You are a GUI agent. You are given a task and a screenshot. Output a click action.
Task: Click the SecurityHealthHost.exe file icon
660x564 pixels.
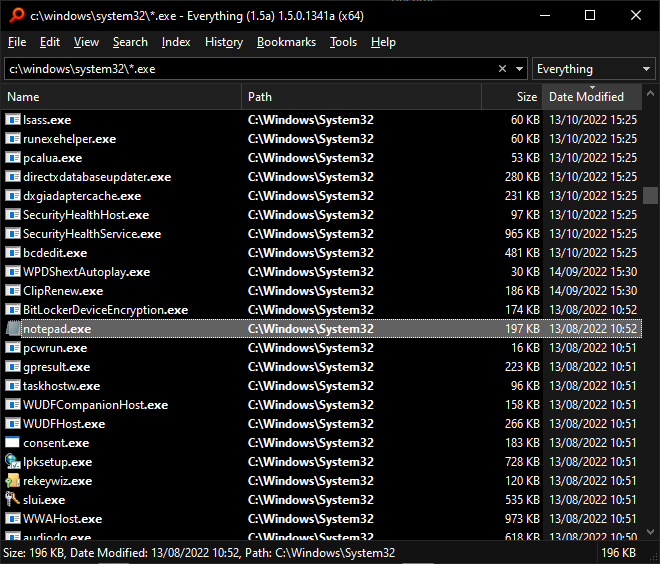coord(13,215)
